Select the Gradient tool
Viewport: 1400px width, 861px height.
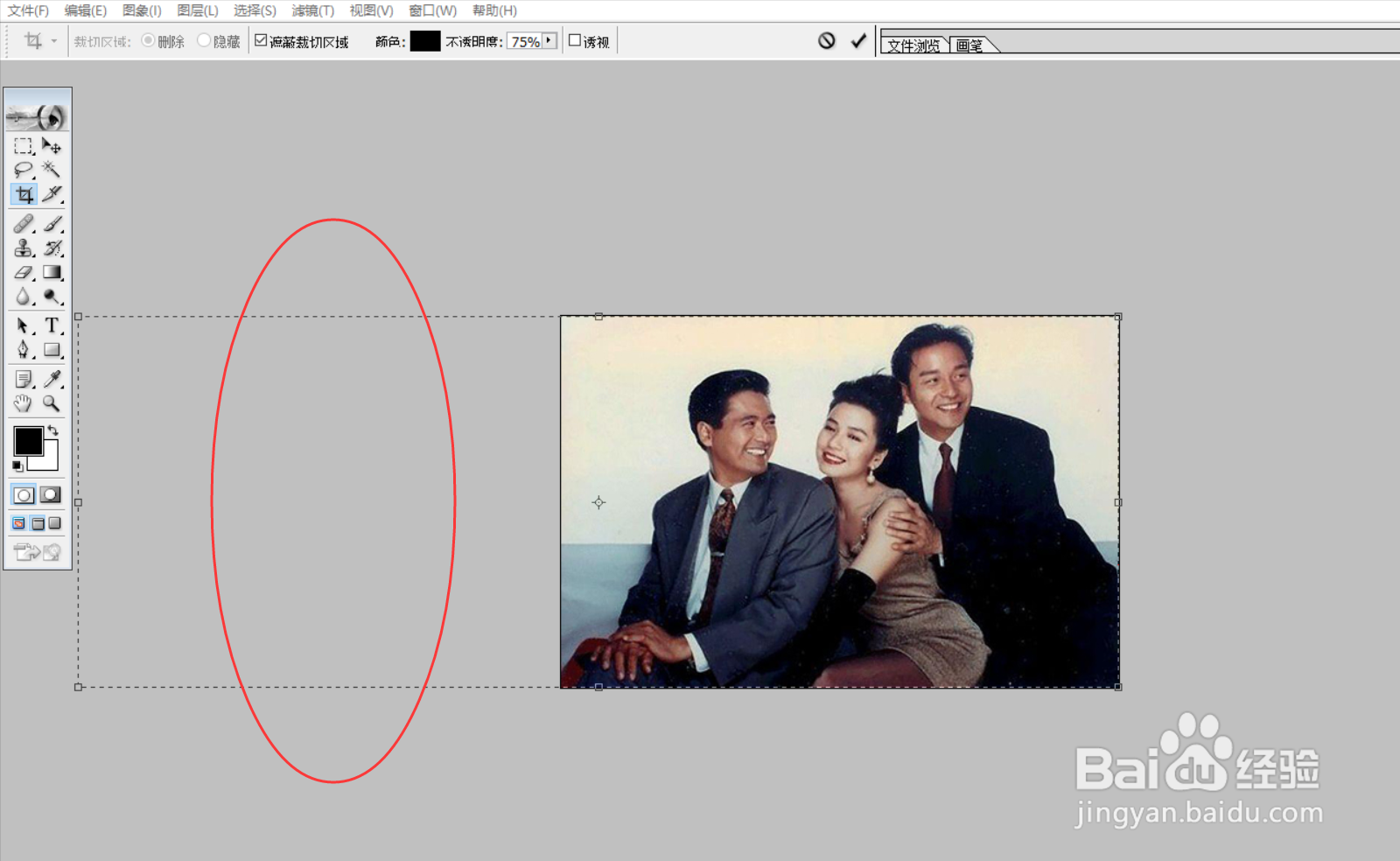[52, 273]
